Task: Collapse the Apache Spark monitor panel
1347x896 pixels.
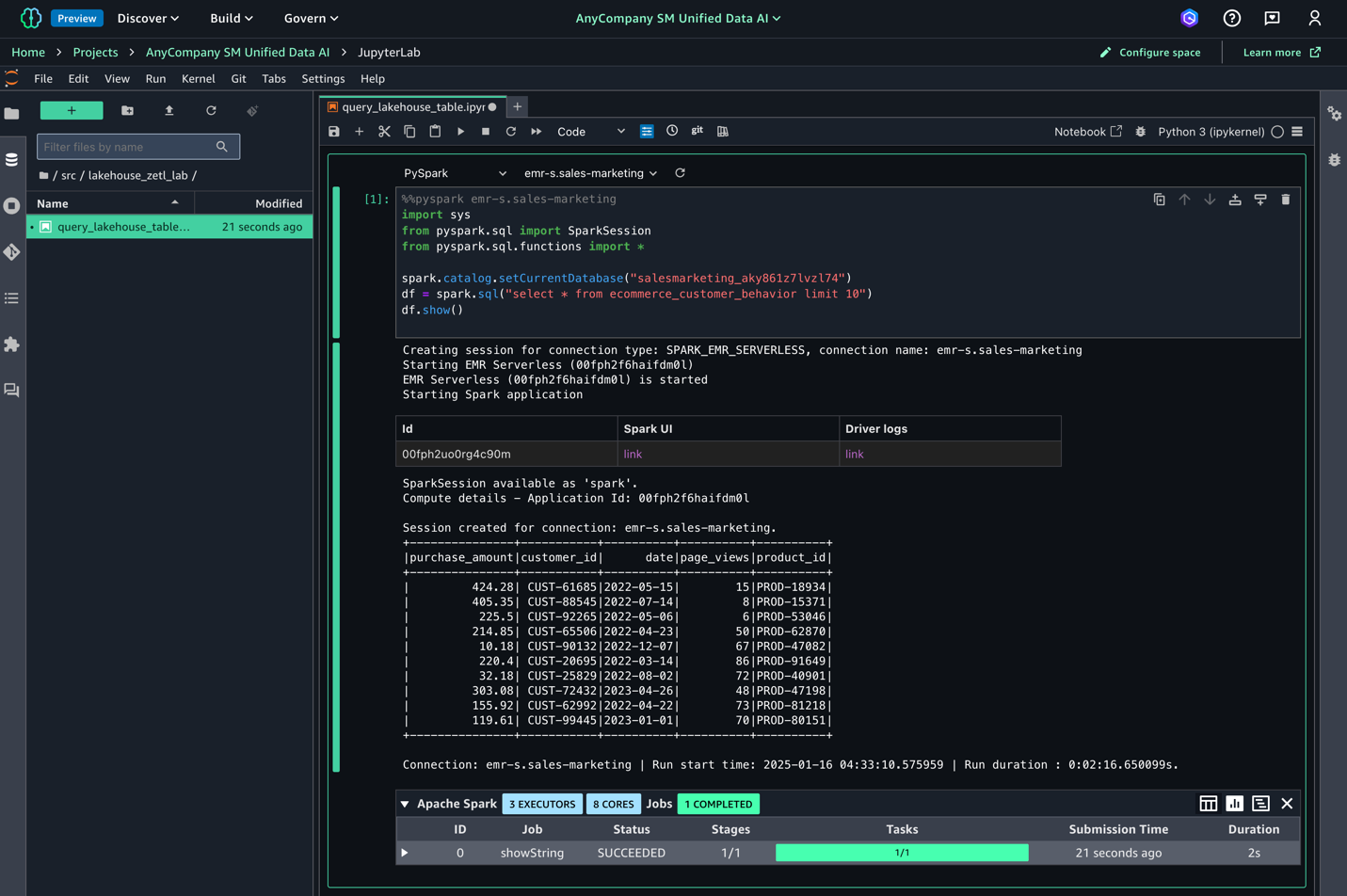Action: [x=405, y=804]
